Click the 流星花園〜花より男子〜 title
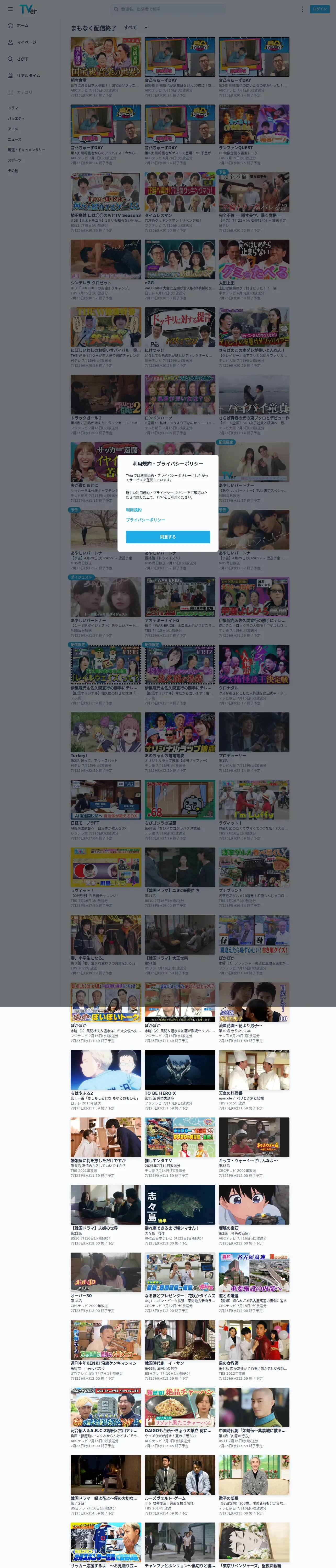Viewport: 336px width, 1568px height. (x=240, y=1026)
